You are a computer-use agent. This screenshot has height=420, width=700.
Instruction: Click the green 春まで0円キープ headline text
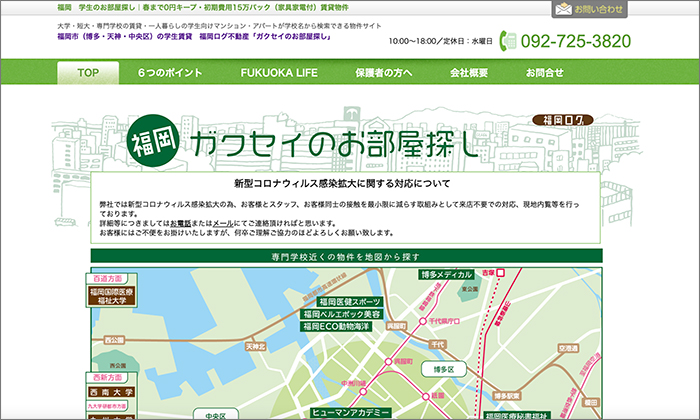click(203, 8)
